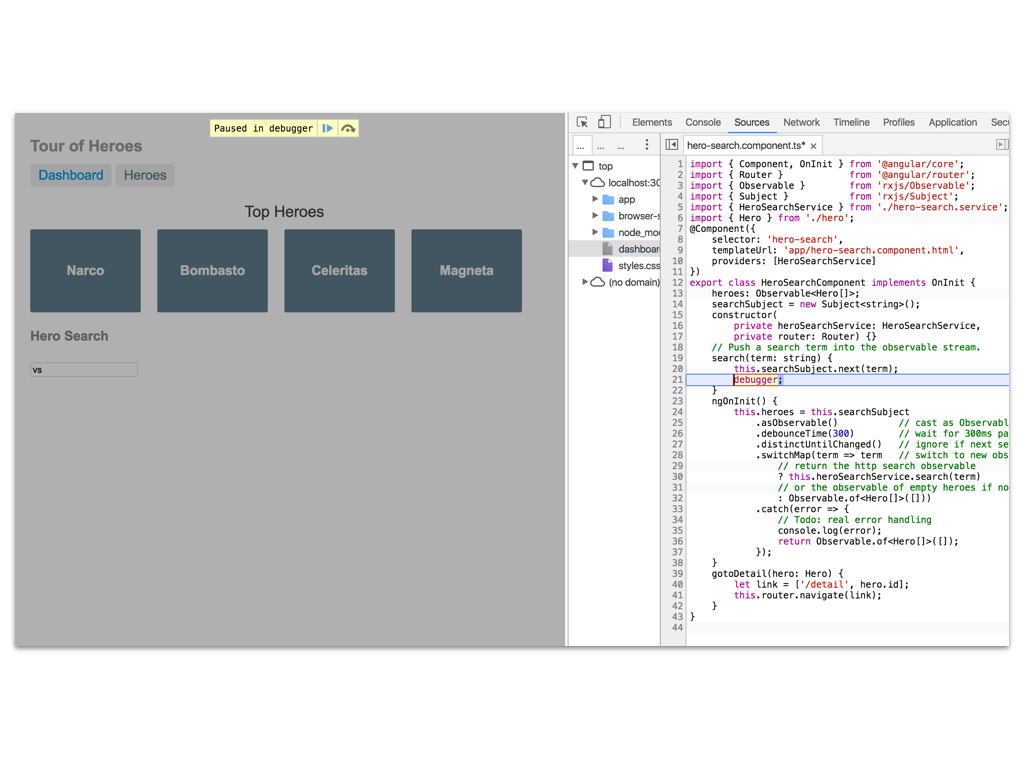Viewport: 1024px width, 768px height.
Task: Resume script execution in paused banner
Action: (328, 128)
